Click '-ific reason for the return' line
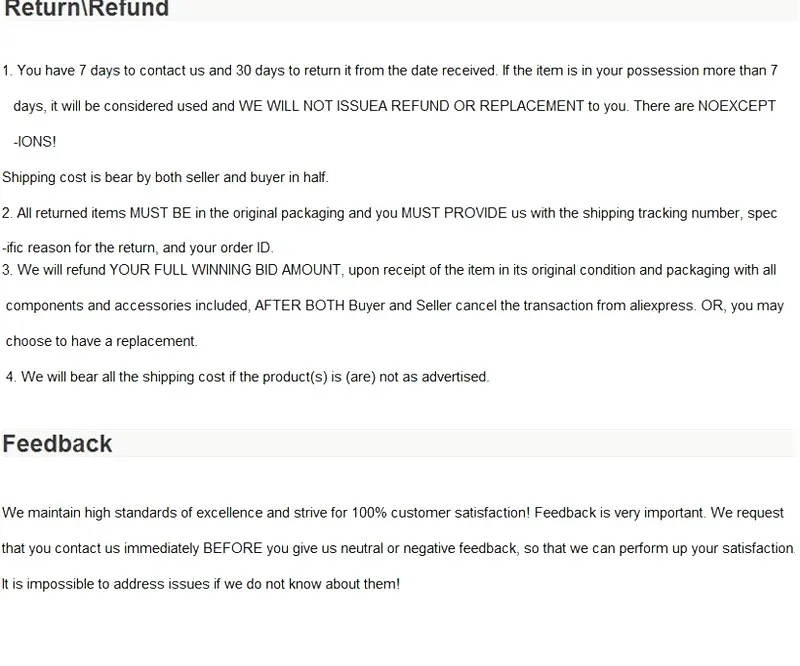800x666 pixels. [138, 248]
